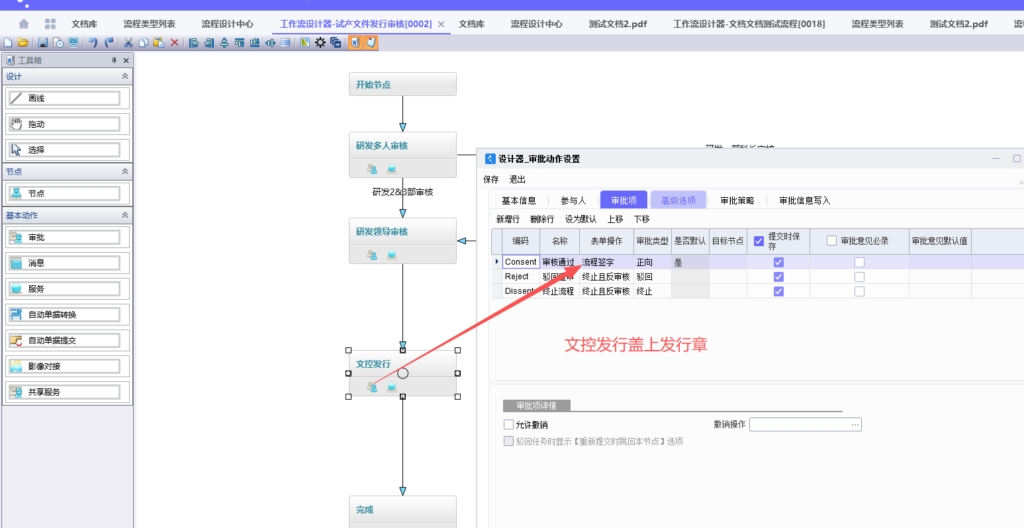Select the 自动单据提交 action
The width and height of the screenshot is (1024, 528).
pyautogui.click(x=67, y=340)
